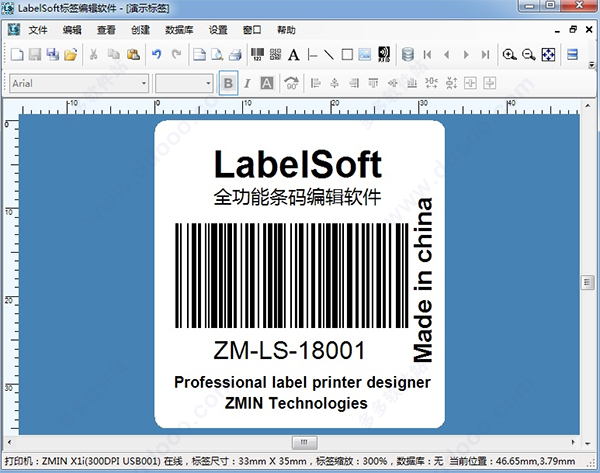
Task: Open the 窗口 (Window) menu
Action: click(252, 30)
